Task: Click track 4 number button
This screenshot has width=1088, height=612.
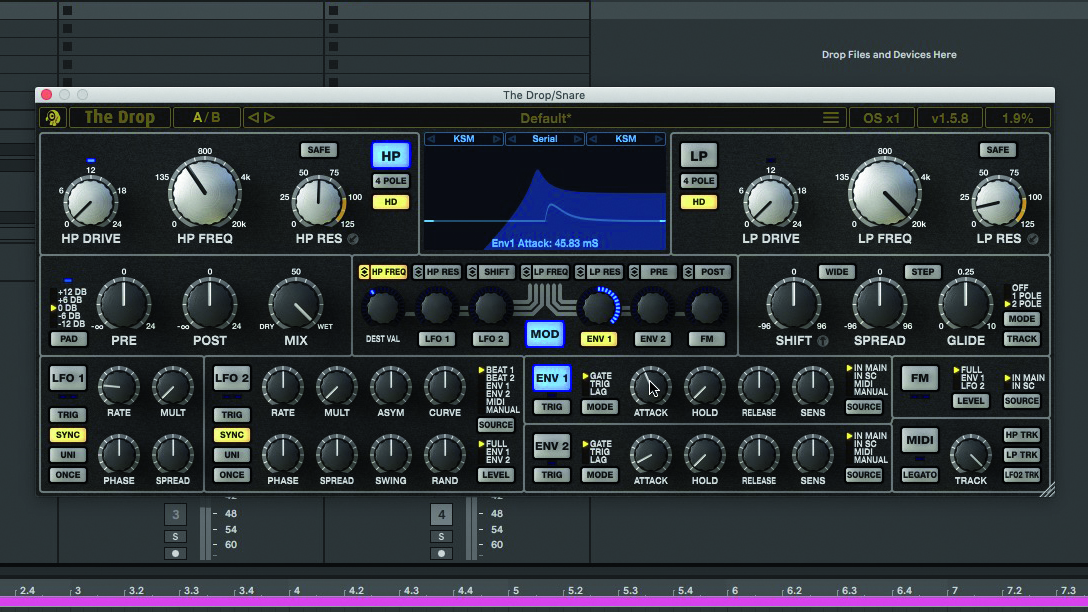Action: coord(441,514)
